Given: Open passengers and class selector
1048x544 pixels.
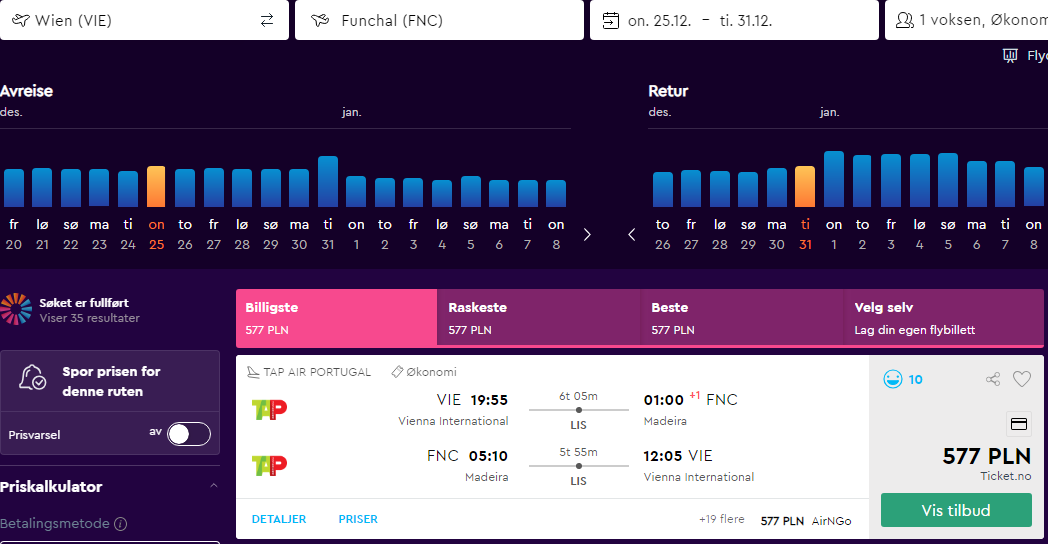Looking at the screenshot, I should click(966, 20).
